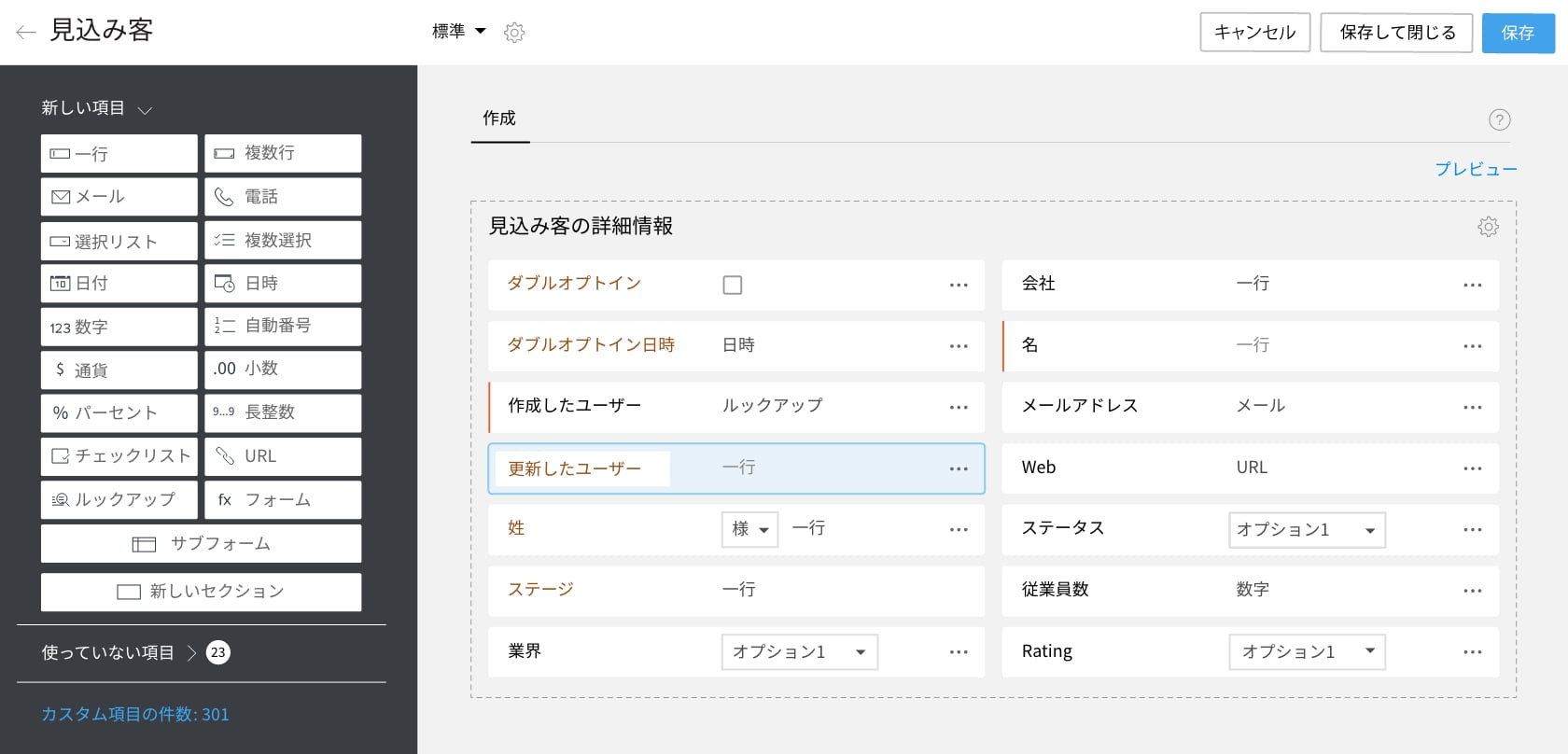
Task: Click the 更新したユーザー field label
Action: pos(575,468)
